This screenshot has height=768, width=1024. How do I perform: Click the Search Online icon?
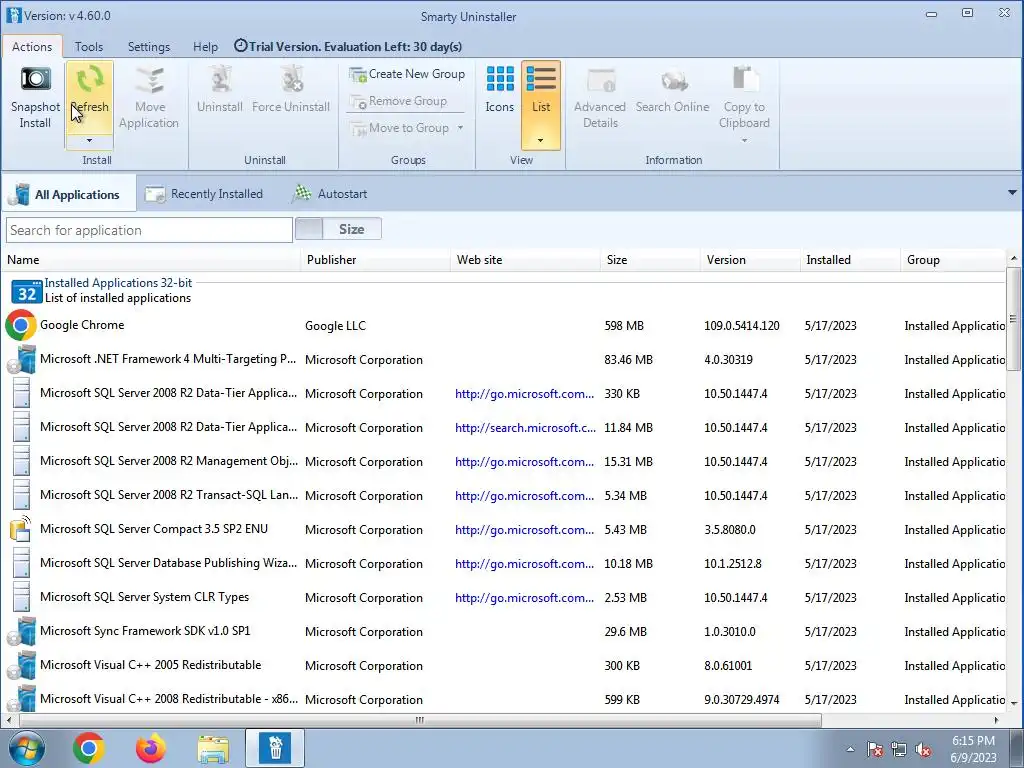[x=673, y=80]
